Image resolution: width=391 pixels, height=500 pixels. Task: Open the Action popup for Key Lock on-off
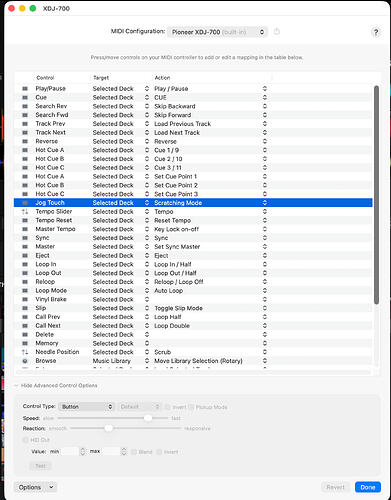(x=265, y=229)
